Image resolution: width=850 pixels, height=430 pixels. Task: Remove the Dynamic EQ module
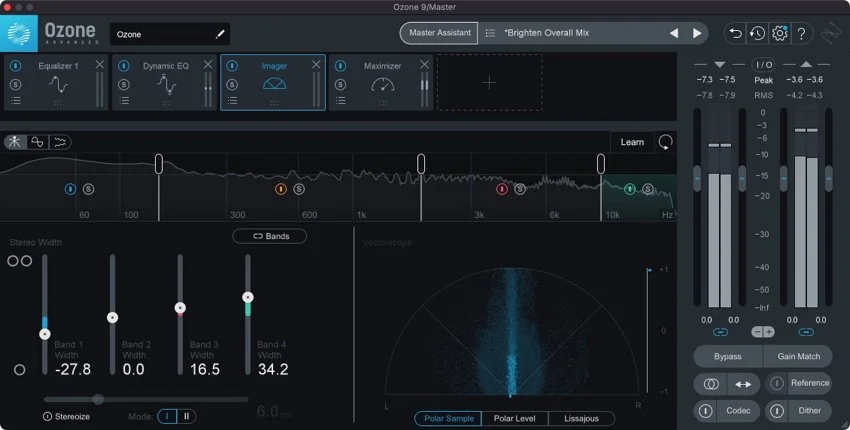(208, 65)
